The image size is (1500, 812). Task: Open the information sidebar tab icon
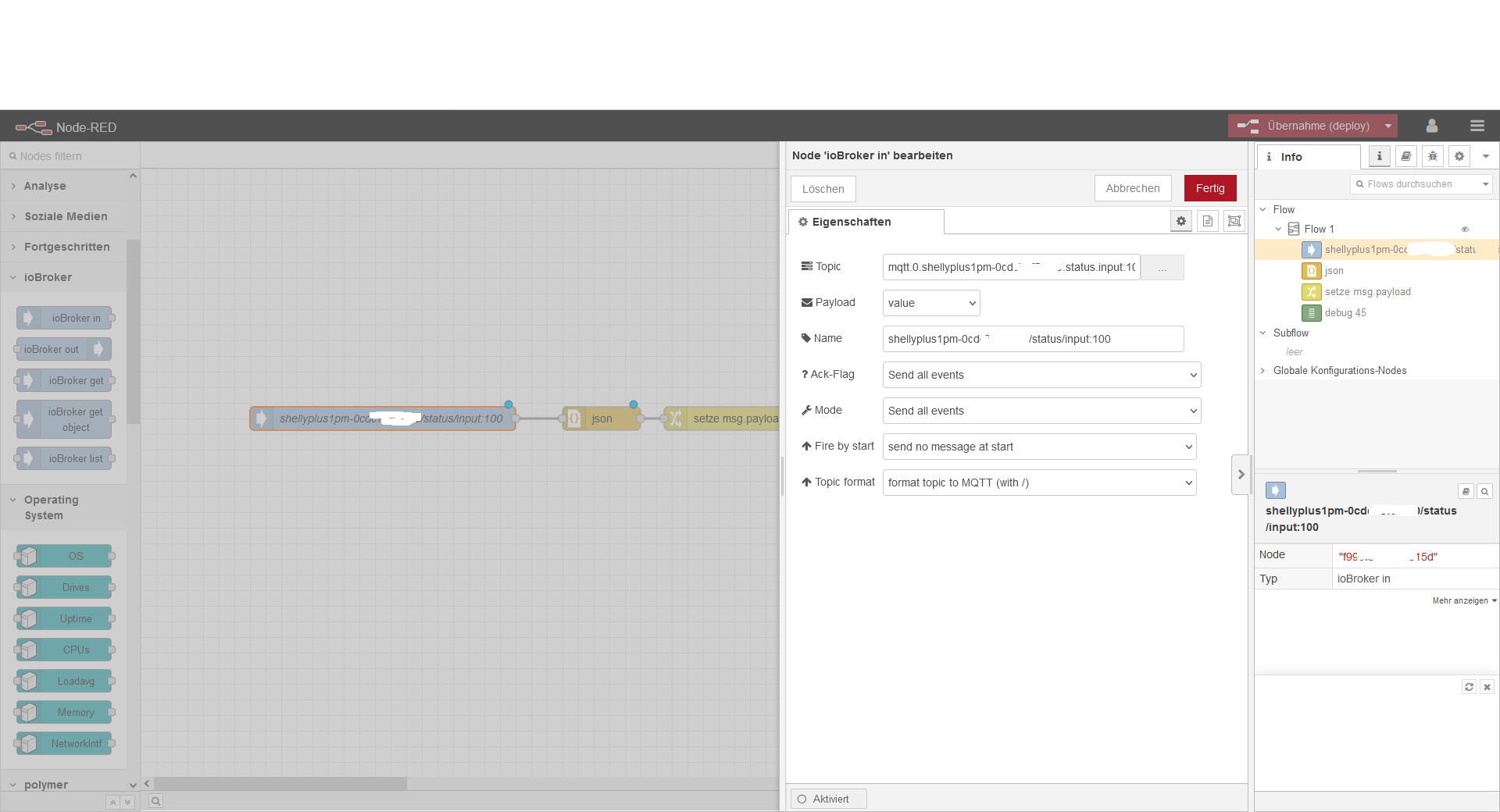click(x=1379, y=156)
